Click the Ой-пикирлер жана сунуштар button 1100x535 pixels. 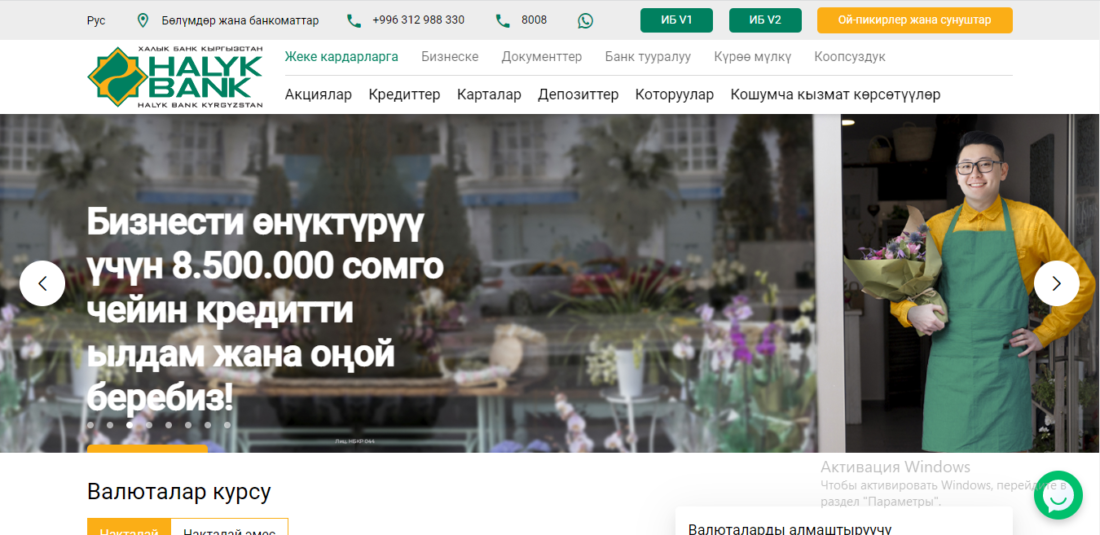[914, 20]
